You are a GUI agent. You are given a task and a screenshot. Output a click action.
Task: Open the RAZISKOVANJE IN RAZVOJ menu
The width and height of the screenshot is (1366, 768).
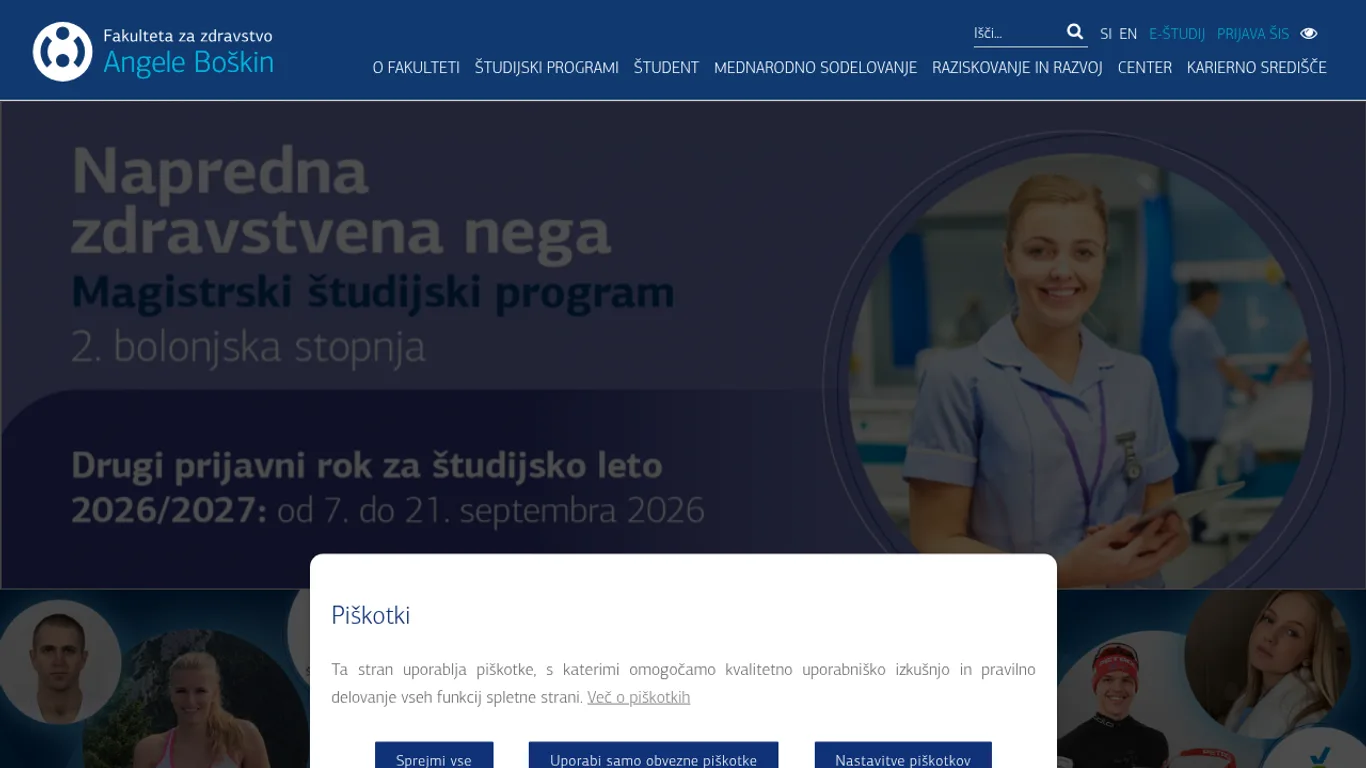coord(1017,68)
